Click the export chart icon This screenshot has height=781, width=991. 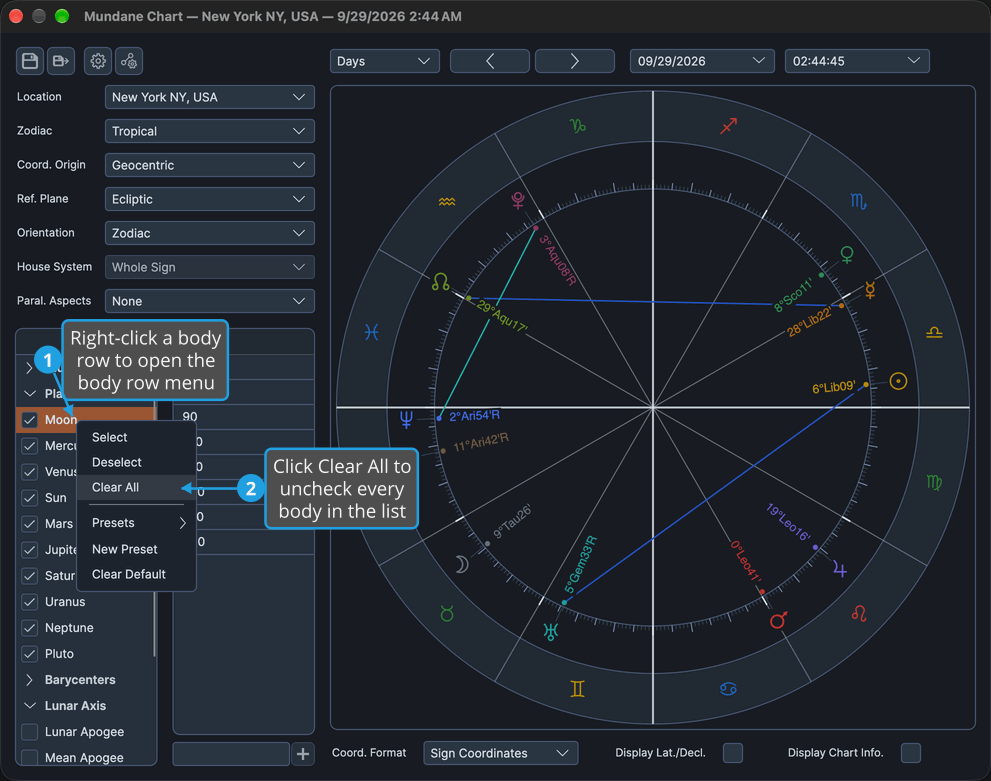pyautogui.click(x=61, y=61)
